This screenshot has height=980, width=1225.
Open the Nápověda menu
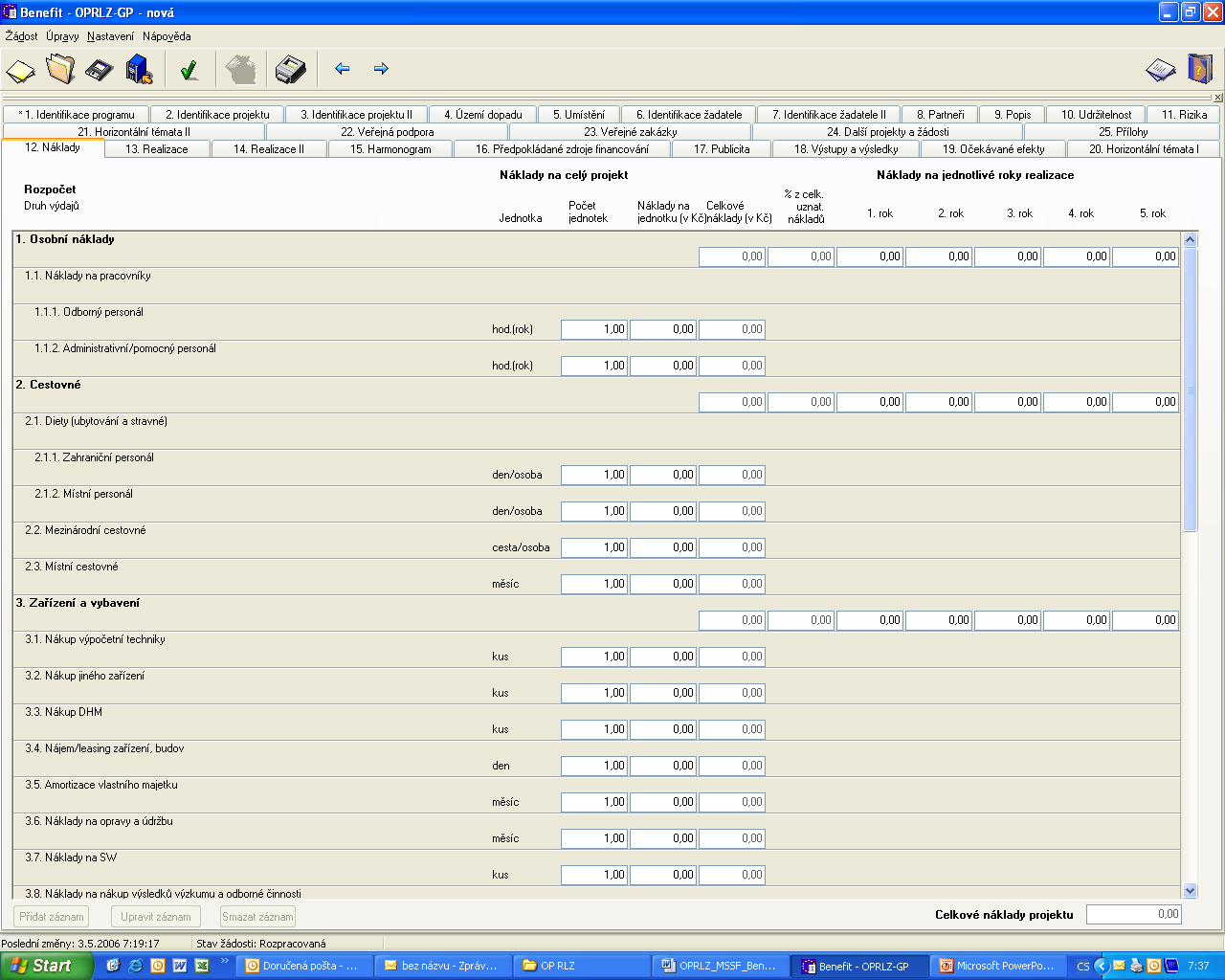point(167,36)
